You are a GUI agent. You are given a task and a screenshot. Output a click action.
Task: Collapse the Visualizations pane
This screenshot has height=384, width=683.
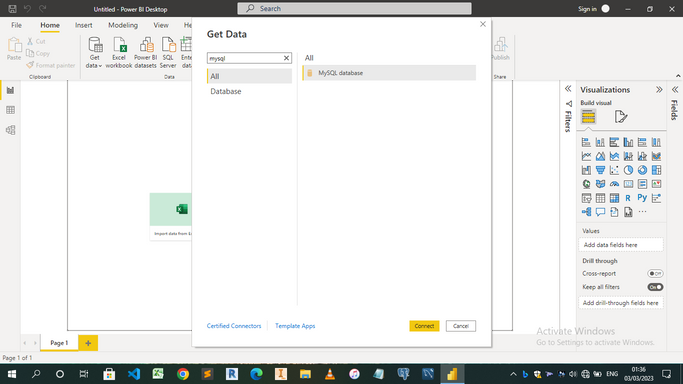coord(659,90)
